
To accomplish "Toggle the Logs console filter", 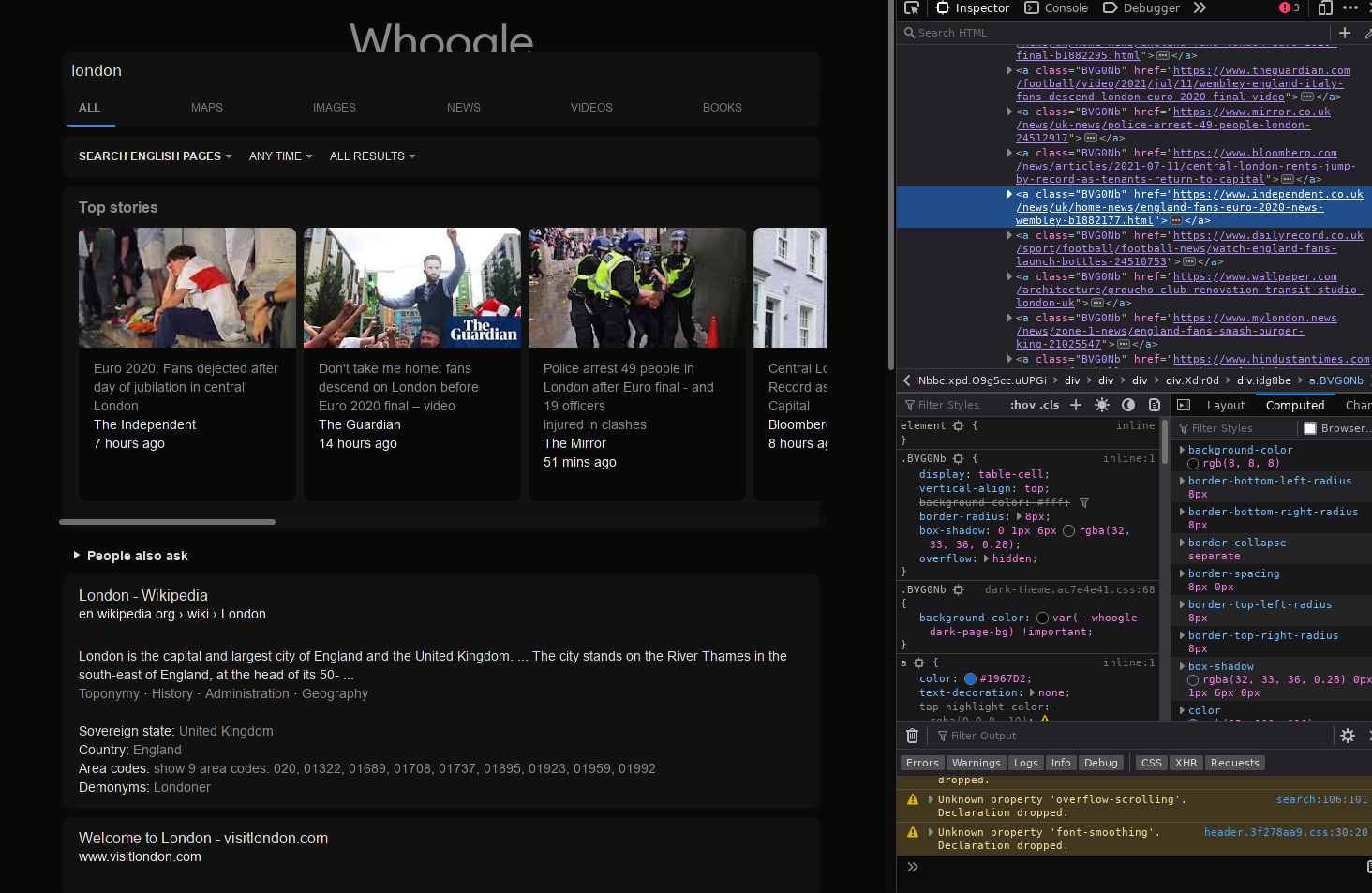I will tap(1026, 763).
